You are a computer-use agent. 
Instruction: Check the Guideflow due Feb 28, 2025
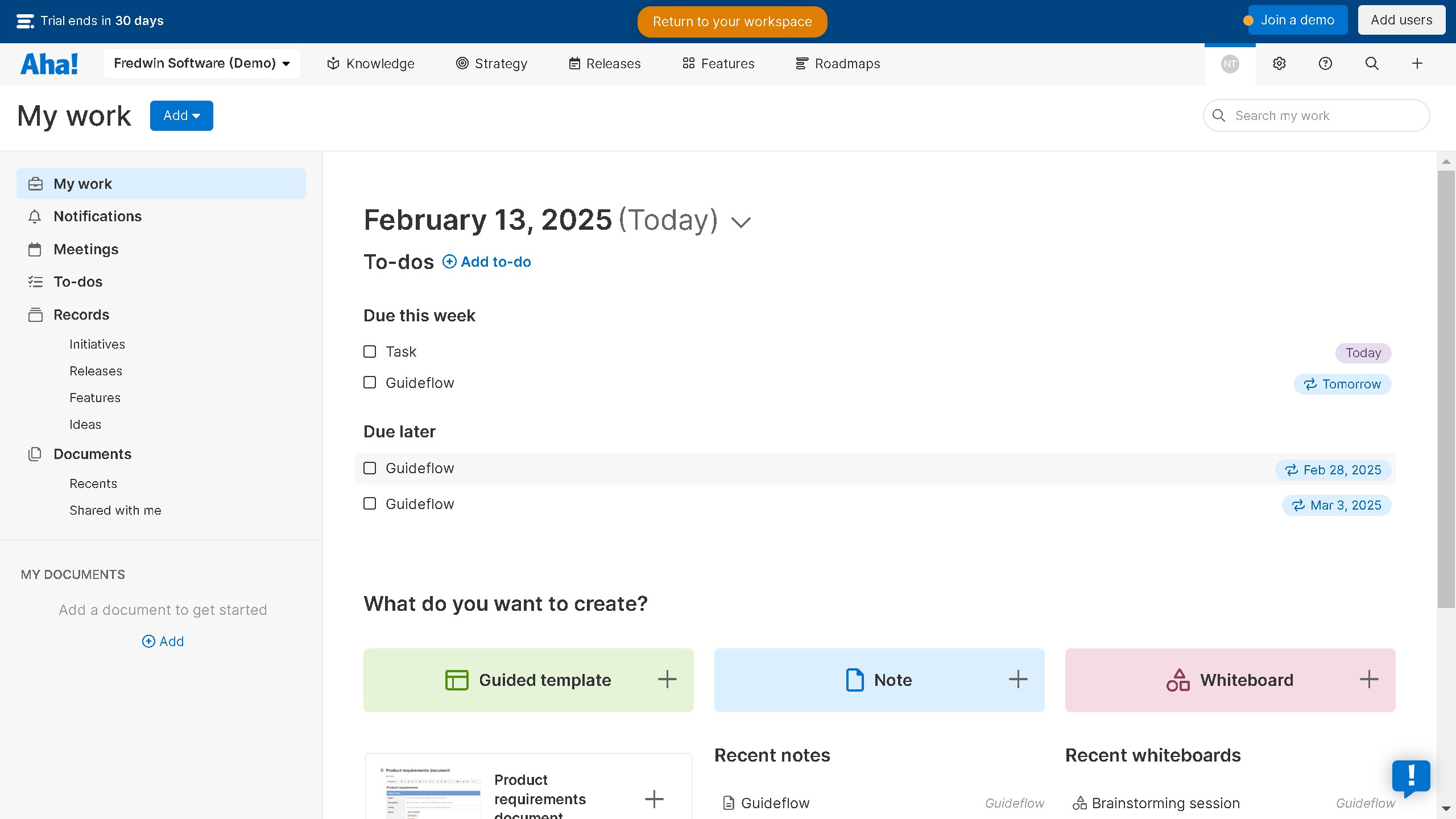click(x=370, y=468)
